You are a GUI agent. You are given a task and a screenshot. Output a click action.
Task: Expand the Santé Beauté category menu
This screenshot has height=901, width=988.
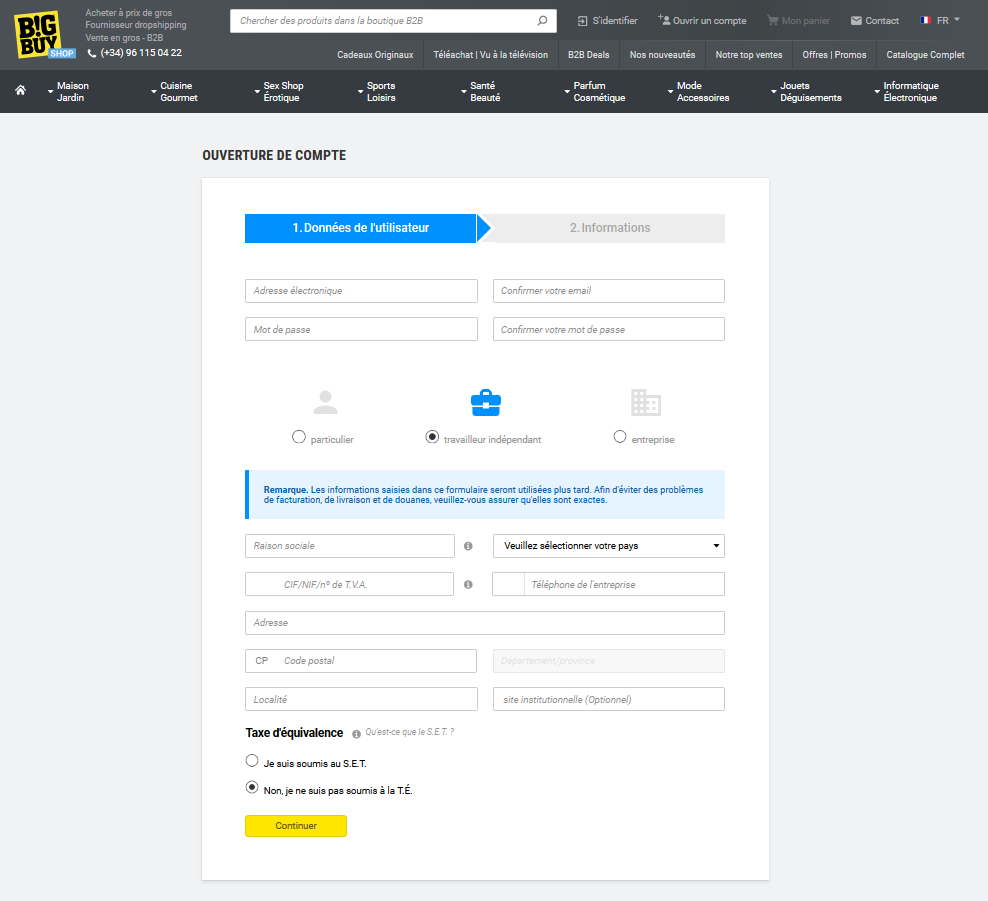tap(481, 91)
